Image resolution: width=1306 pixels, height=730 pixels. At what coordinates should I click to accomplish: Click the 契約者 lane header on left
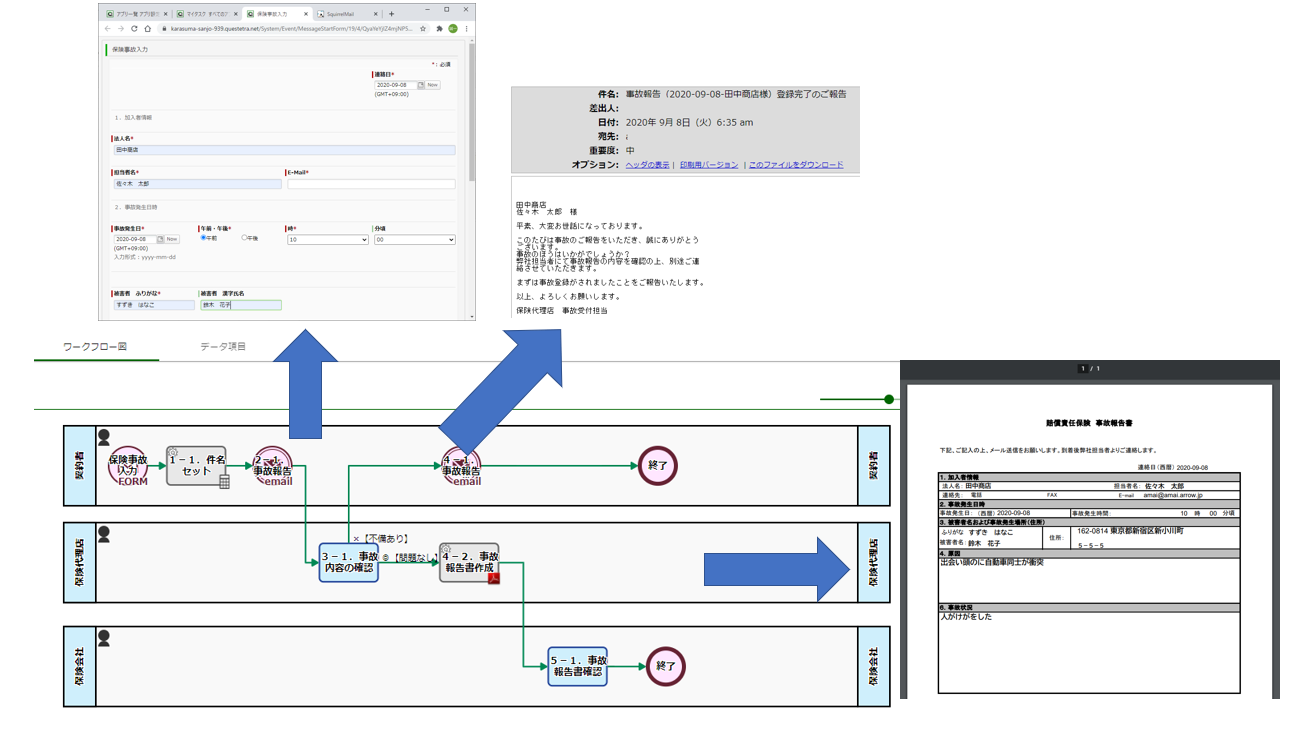[79, 465]
